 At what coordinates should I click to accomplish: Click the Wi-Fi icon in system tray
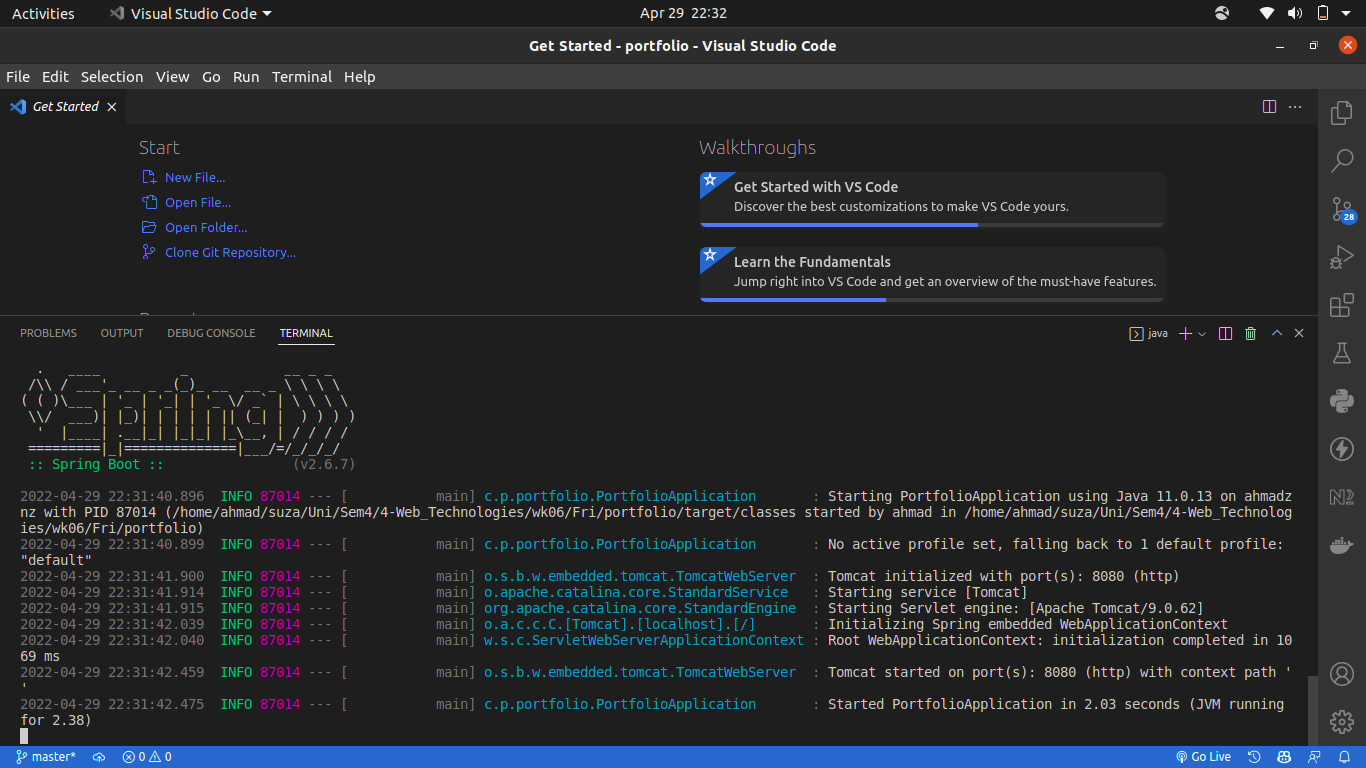coord(1267,14)
